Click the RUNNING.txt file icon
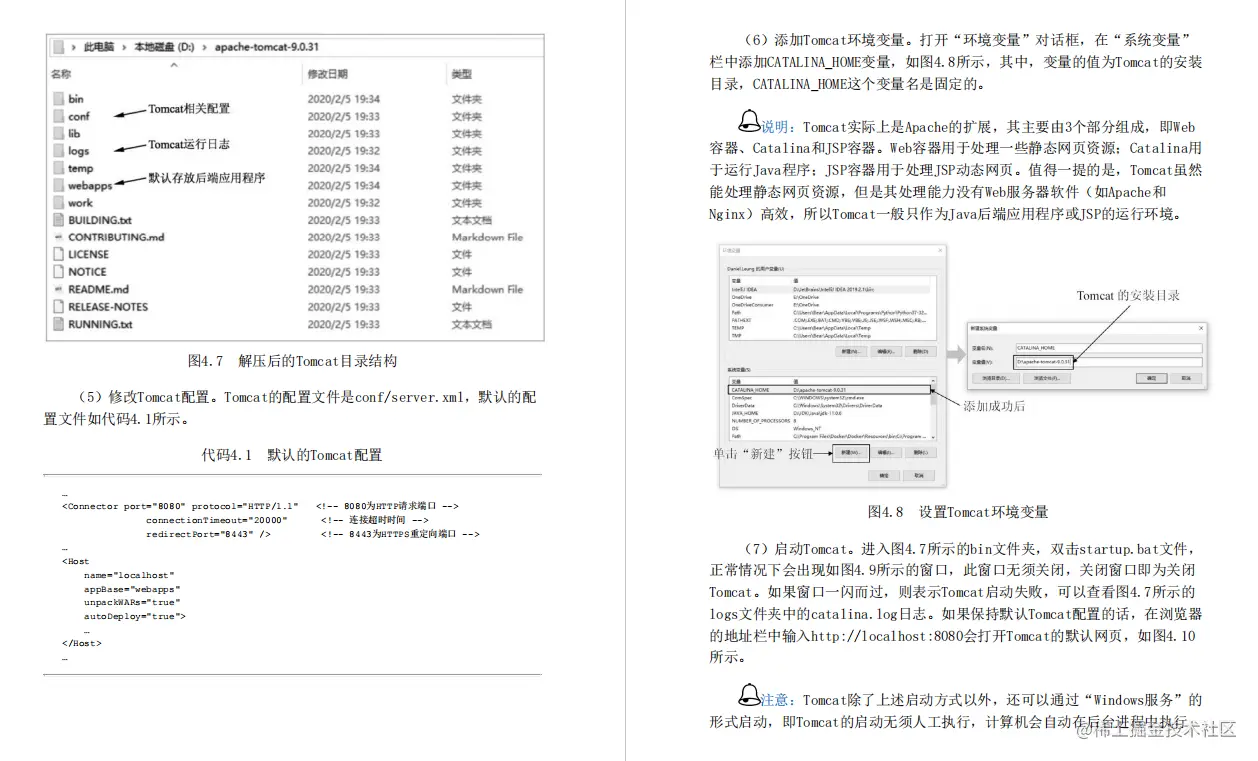1258x761 pixels. pos(59,324)
